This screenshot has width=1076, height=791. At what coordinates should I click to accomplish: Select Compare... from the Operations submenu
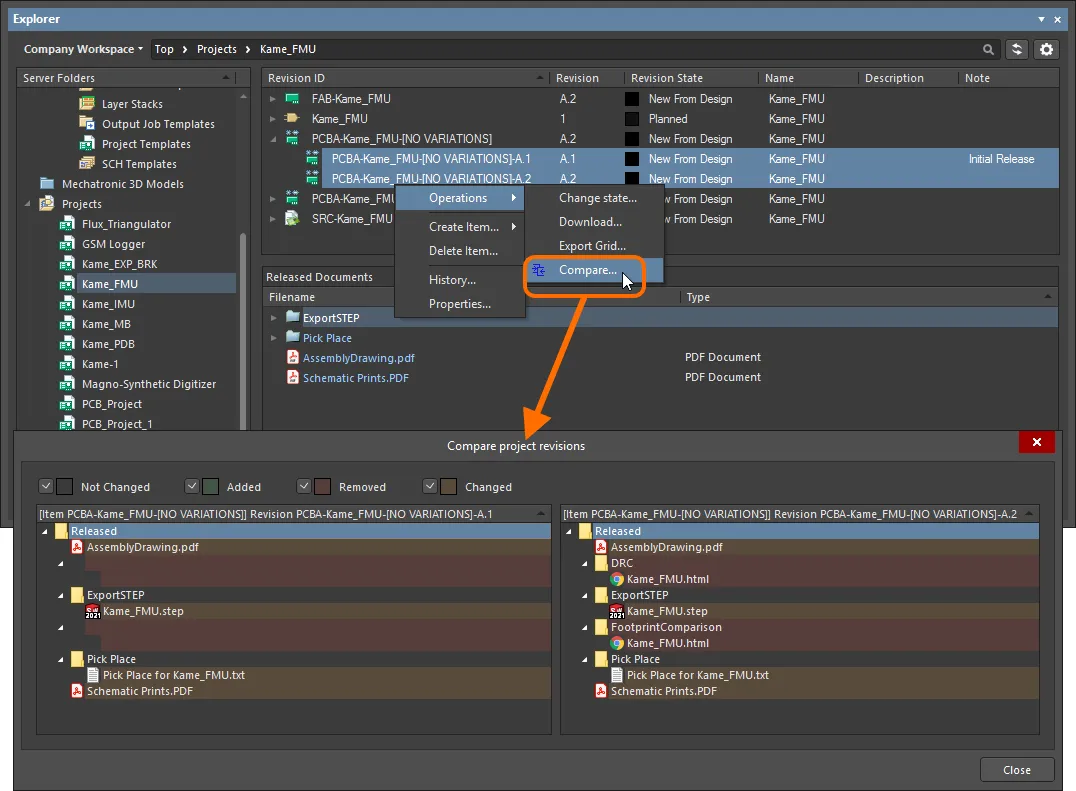pos(587,270)
